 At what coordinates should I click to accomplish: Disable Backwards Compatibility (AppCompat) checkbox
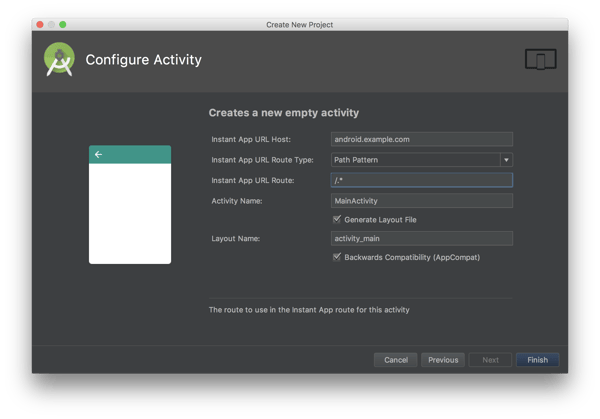[x=337, y=257]
